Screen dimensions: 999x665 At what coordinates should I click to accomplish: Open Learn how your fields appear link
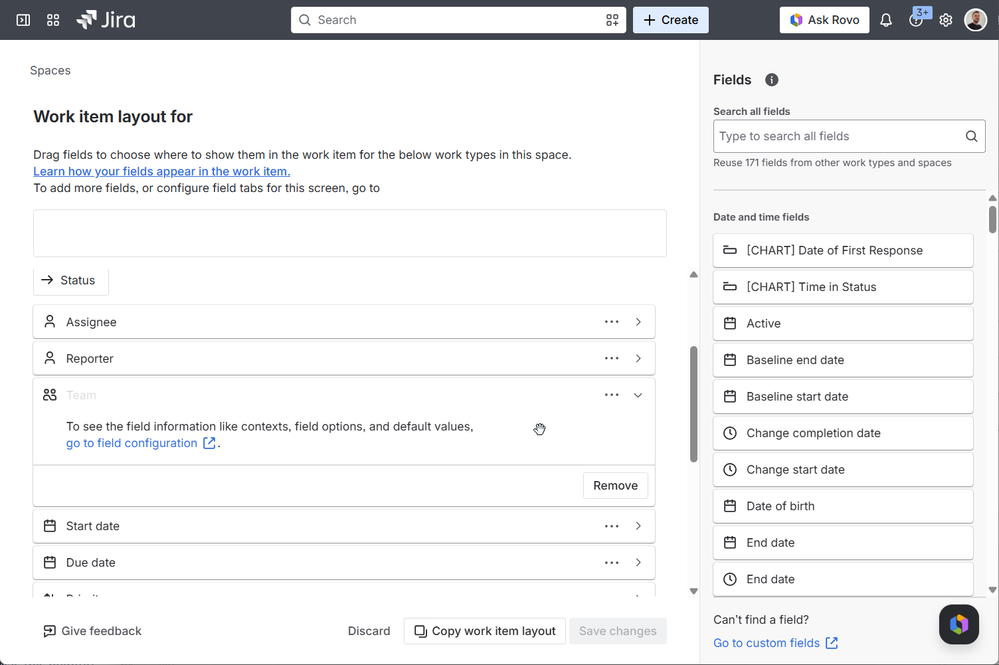click(x=162, y=171)
